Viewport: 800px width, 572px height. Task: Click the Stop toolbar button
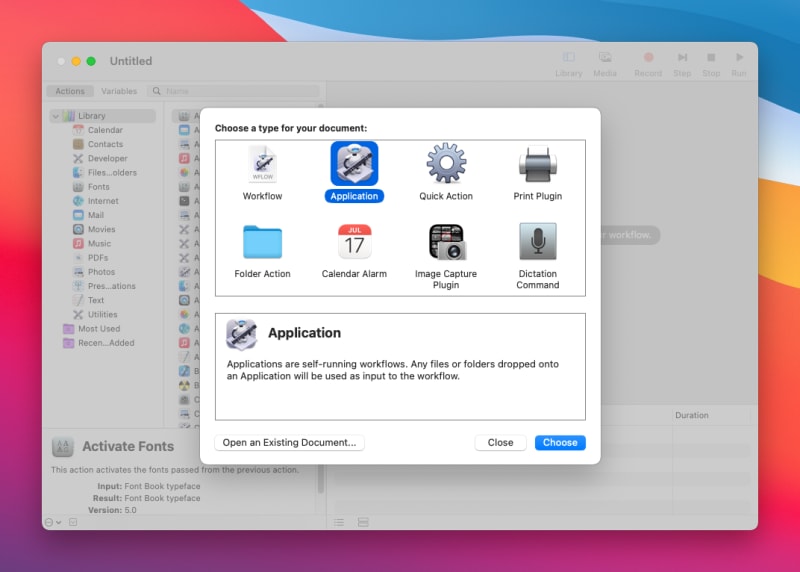(711, 64)
